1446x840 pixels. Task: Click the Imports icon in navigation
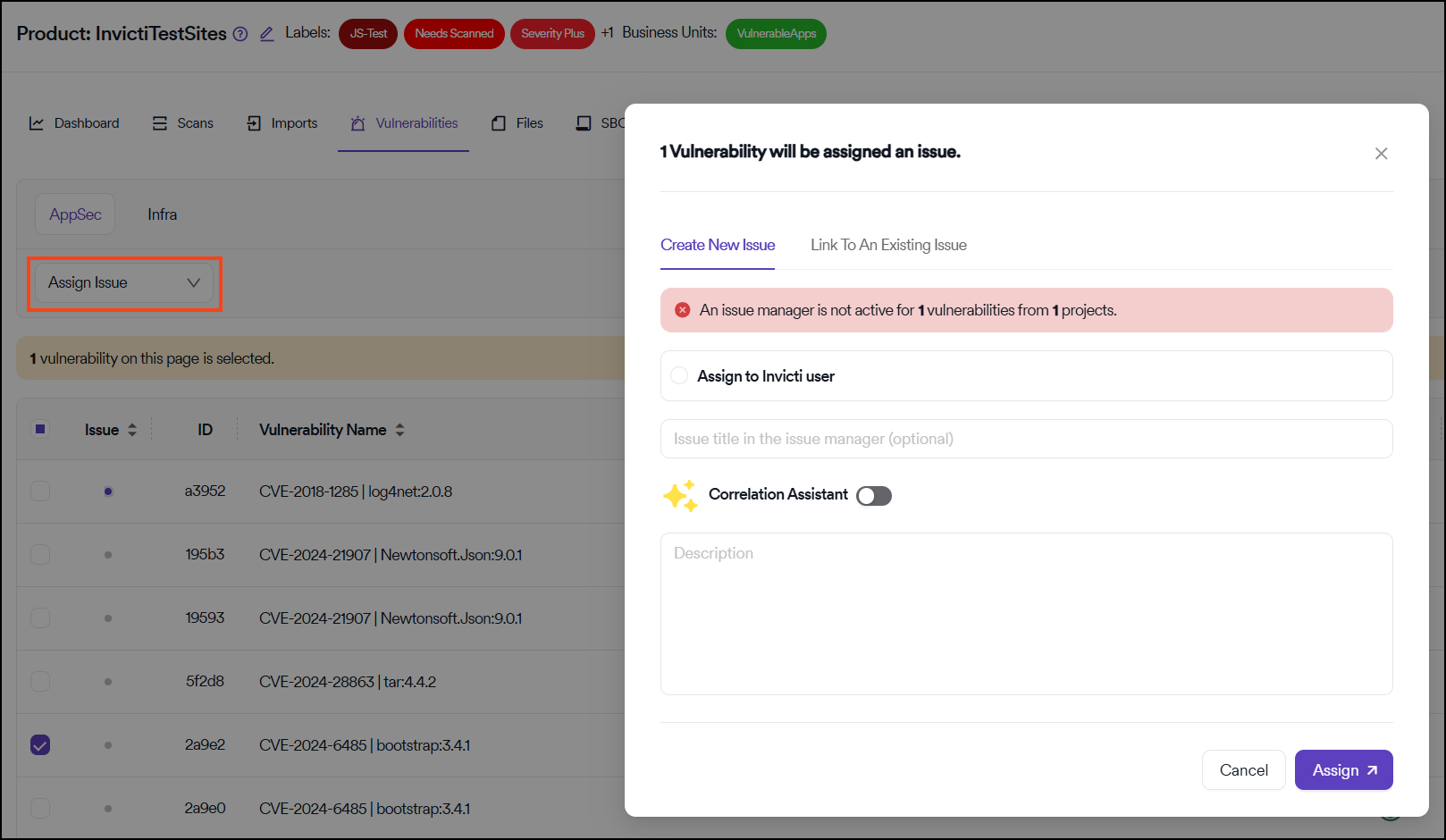[254, 123]
